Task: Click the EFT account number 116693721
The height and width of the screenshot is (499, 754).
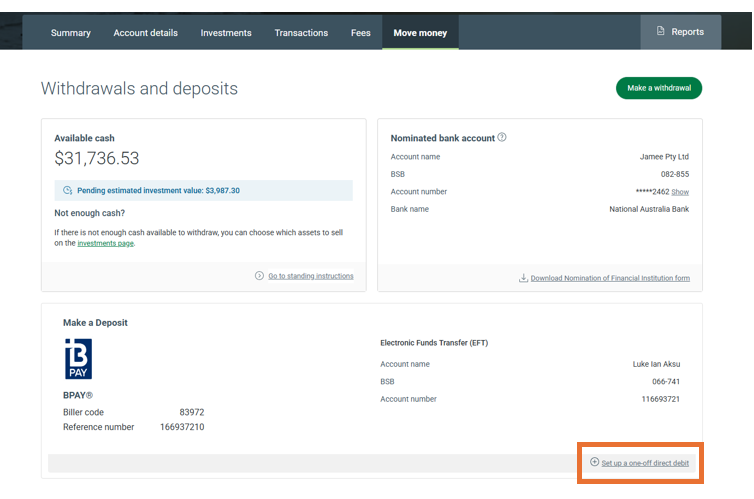Action: tap(663, 399)
